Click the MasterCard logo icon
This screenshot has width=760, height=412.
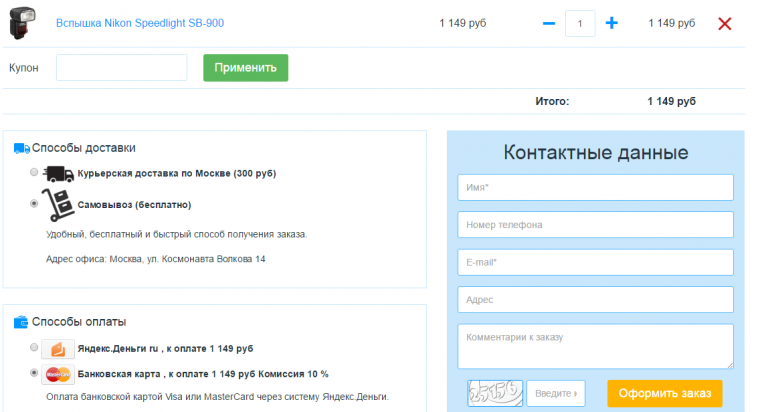click(58, 375)
